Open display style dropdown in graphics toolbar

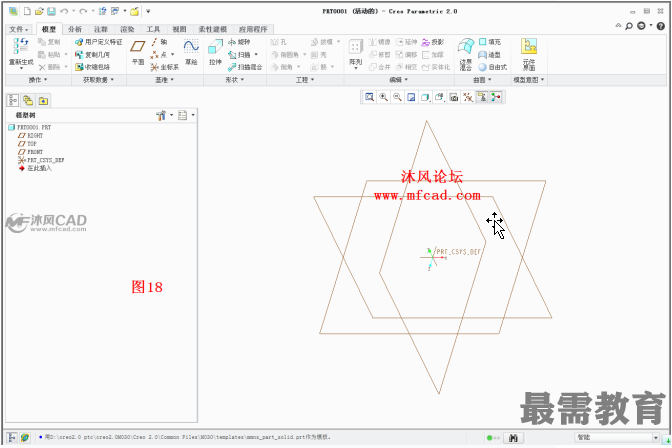click(x=426, y=97)
